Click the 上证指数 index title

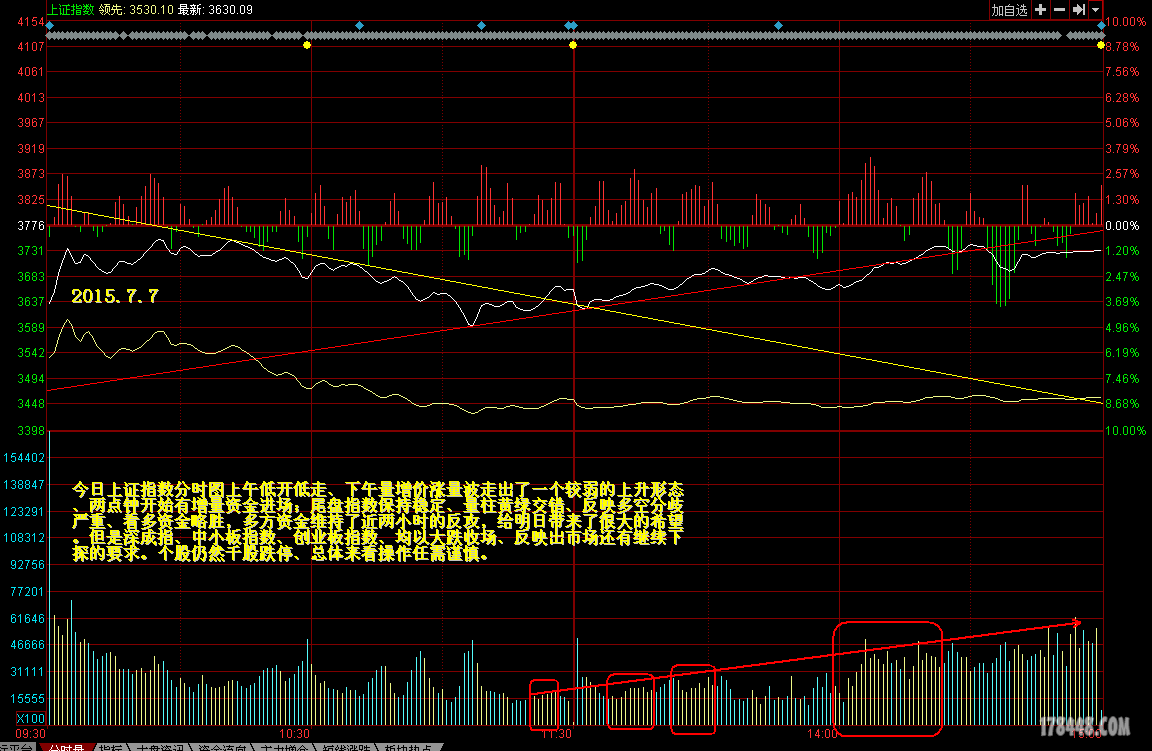click(71, 10)
